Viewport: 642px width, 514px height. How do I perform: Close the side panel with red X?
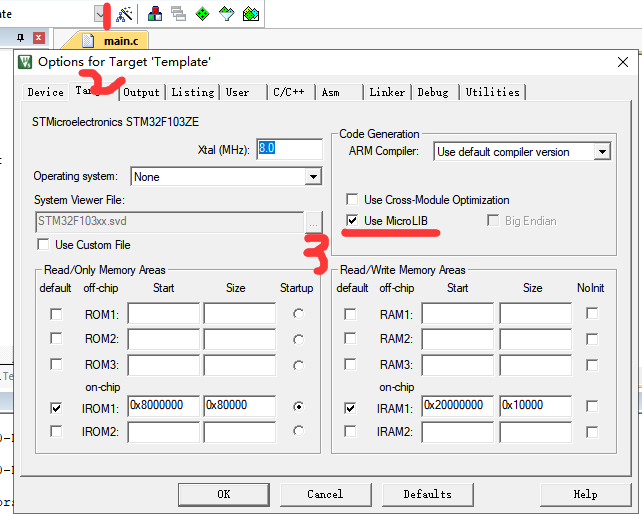pyautogui.click(x=38, y=38)
